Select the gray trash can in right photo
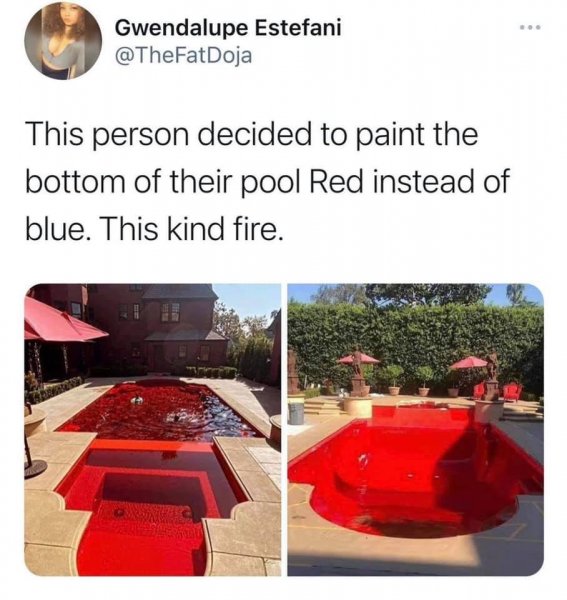This screenshot has width=567, height=600. coord(296,412)
